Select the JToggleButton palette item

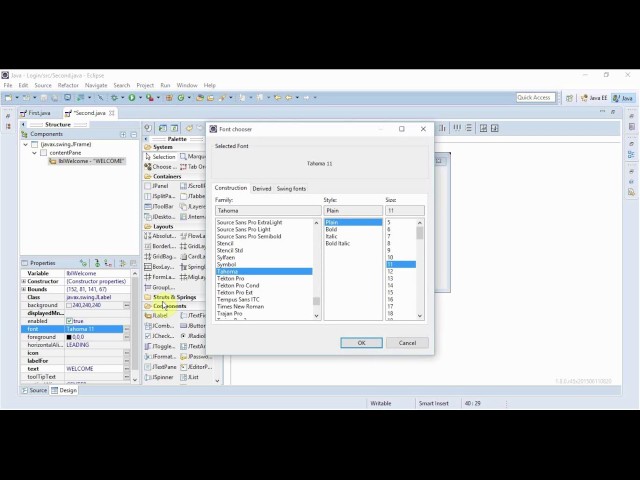pyautogui.click(x=160, y=346)
